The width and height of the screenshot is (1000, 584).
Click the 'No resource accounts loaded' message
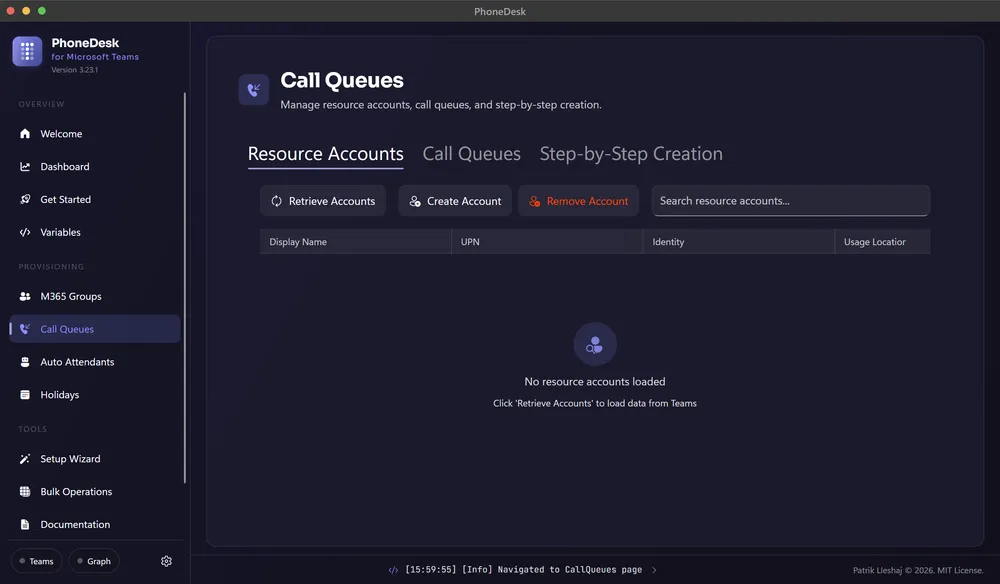tap(594, 382)
